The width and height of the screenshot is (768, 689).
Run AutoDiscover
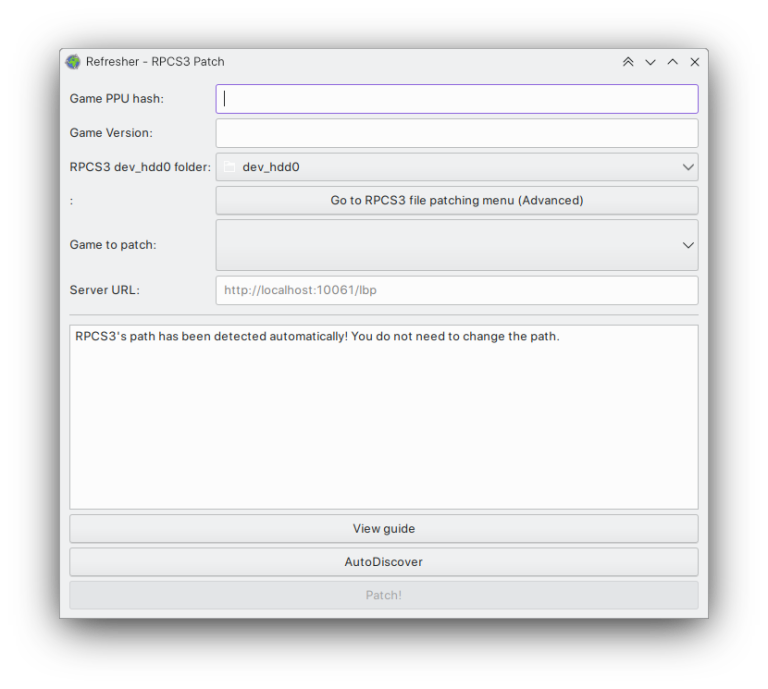(x=384, y=562)
